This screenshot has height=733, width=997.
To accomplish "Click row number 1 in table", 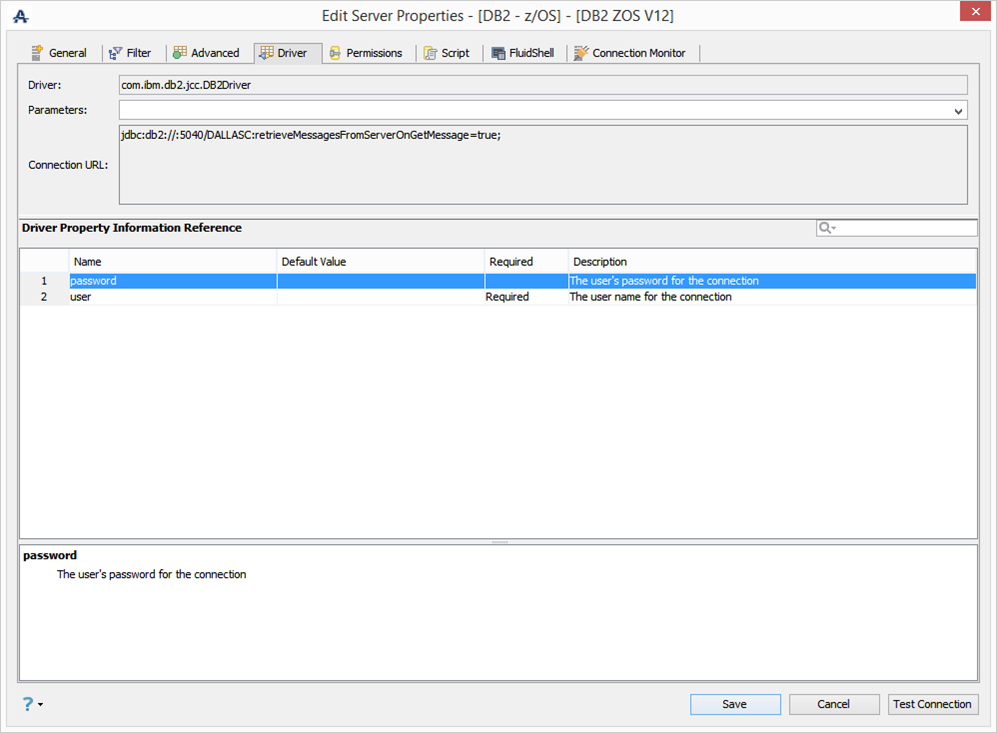I will (44, 281).
